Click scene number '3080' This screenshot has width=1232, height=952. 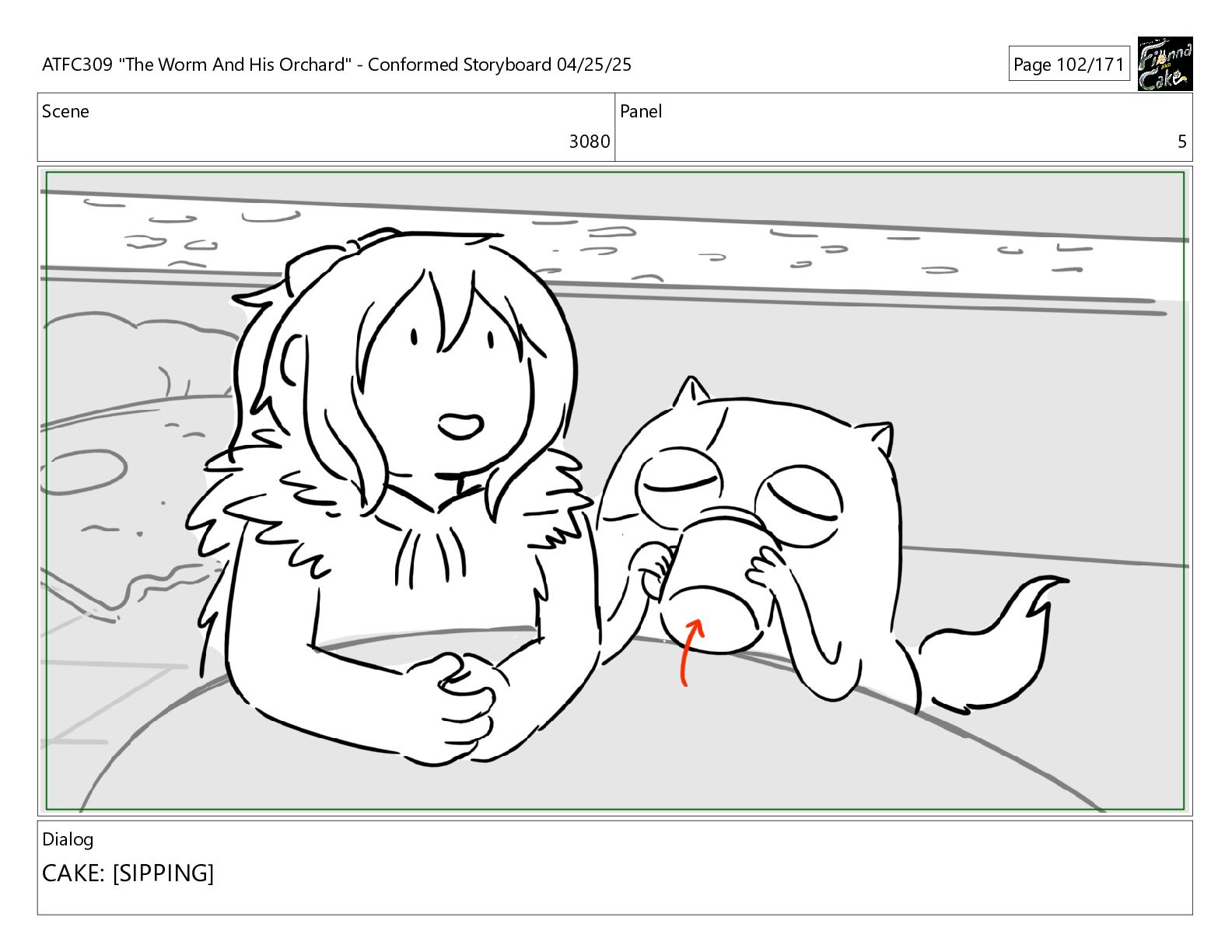[590, 142]
